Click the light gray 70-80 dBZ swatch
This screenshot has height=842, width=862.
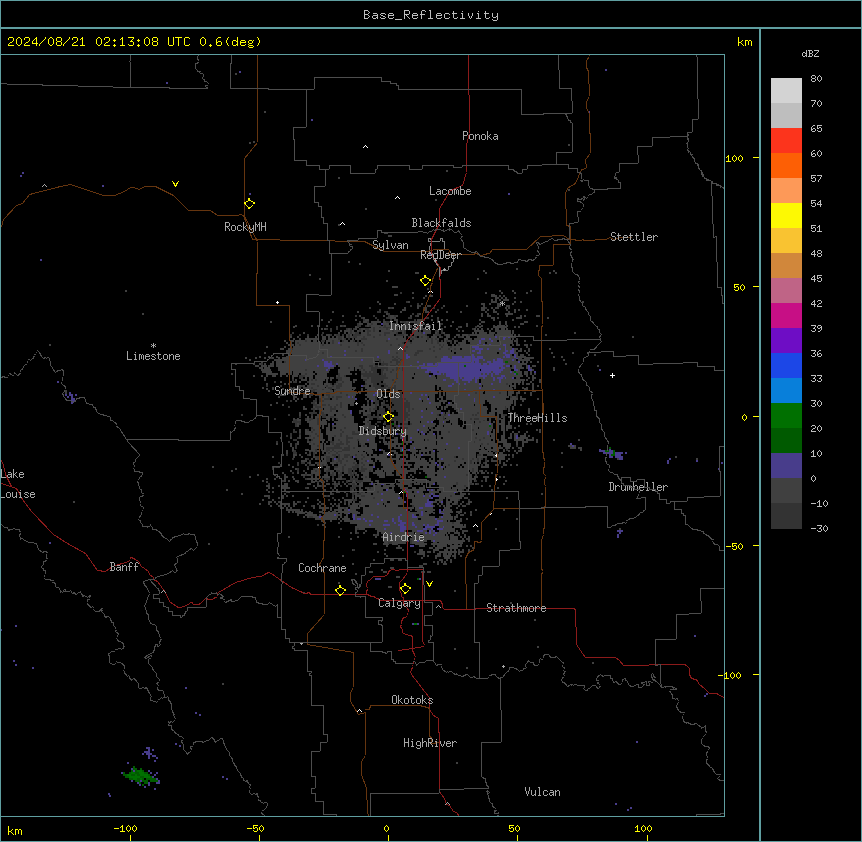(x=786, y=90)
